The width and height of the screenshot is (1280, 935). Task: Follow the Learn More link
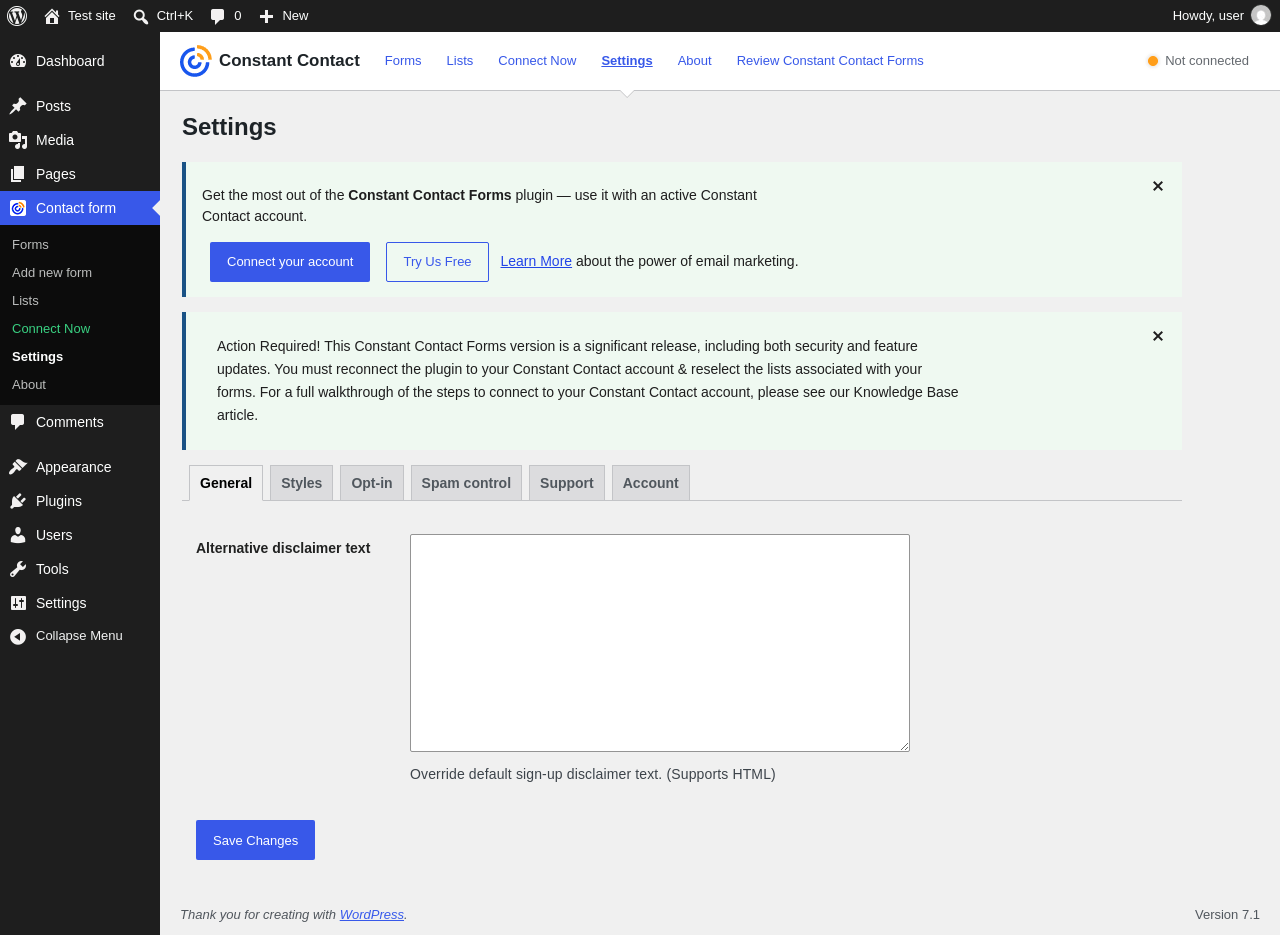(536, 261)
